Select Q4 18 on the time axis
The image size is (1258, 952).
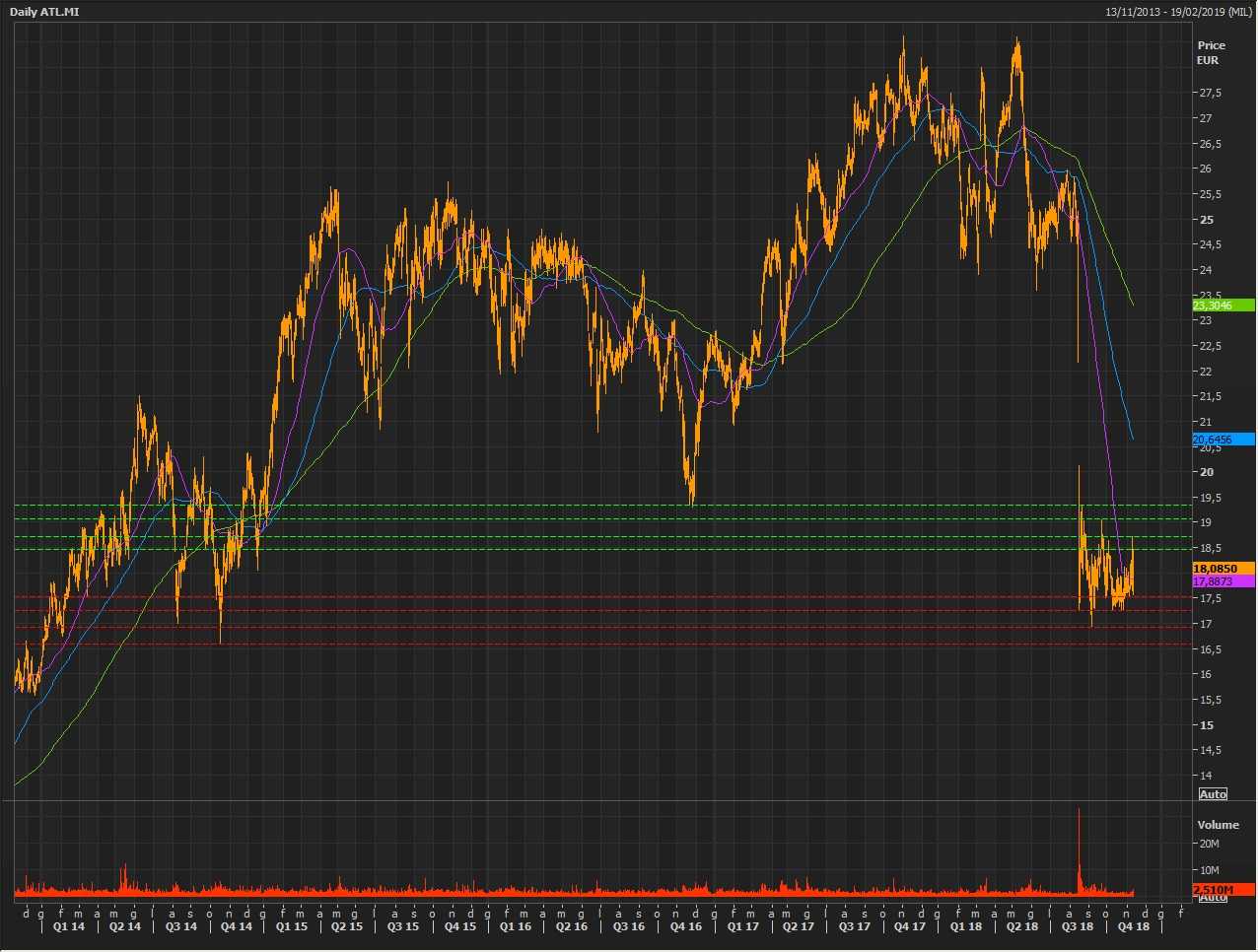click(x=1133, y=926)
